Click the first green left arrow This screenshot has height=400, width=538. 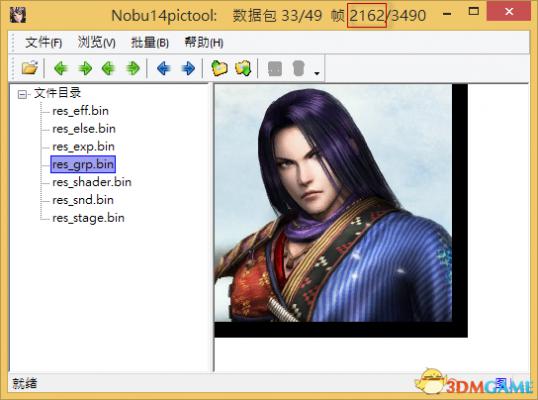(60, 68)
